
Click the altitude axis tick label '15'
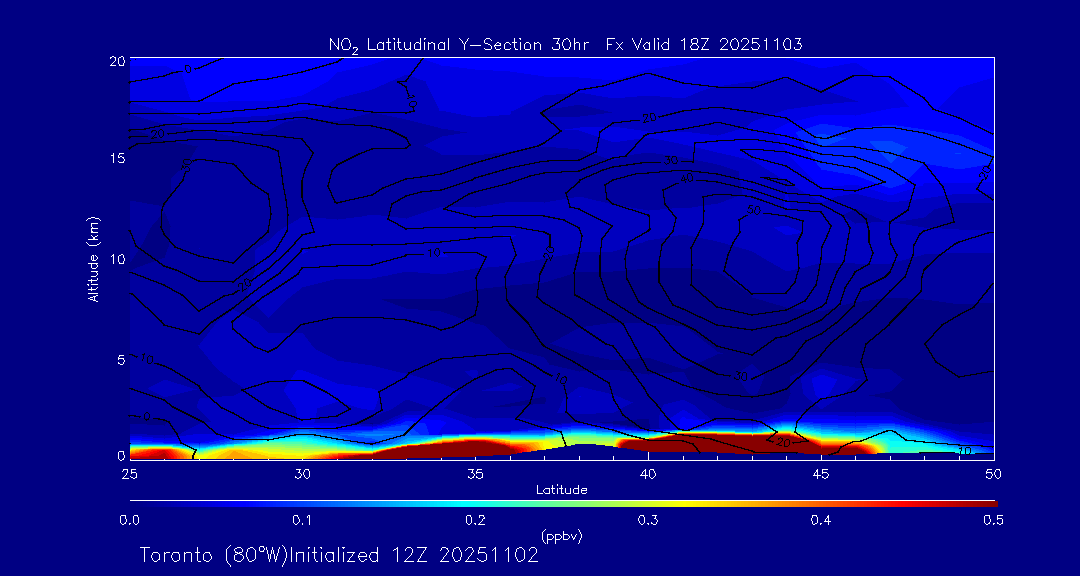(x=118, y=158)
